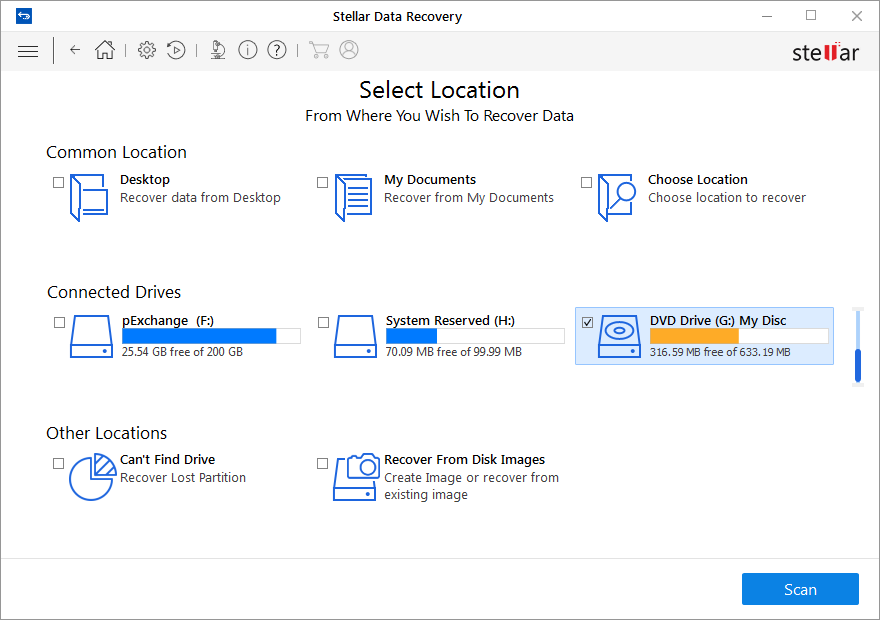Check the pExchange (F:) checkbox
This screenshot has height=620, width=880.
pyautogui.click(x=59, y=323)
